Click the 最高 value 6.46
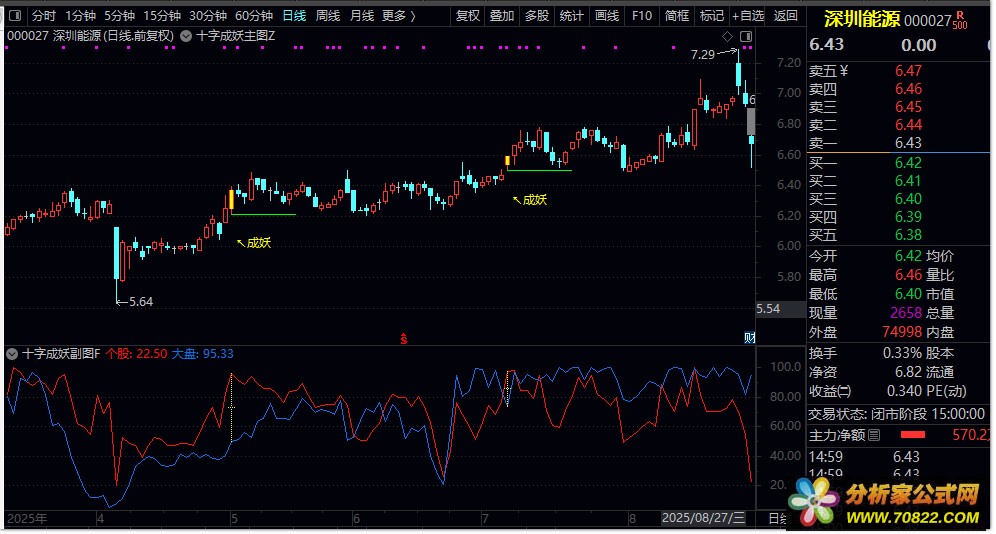The image size is (996, 534). tap(908, 275)
